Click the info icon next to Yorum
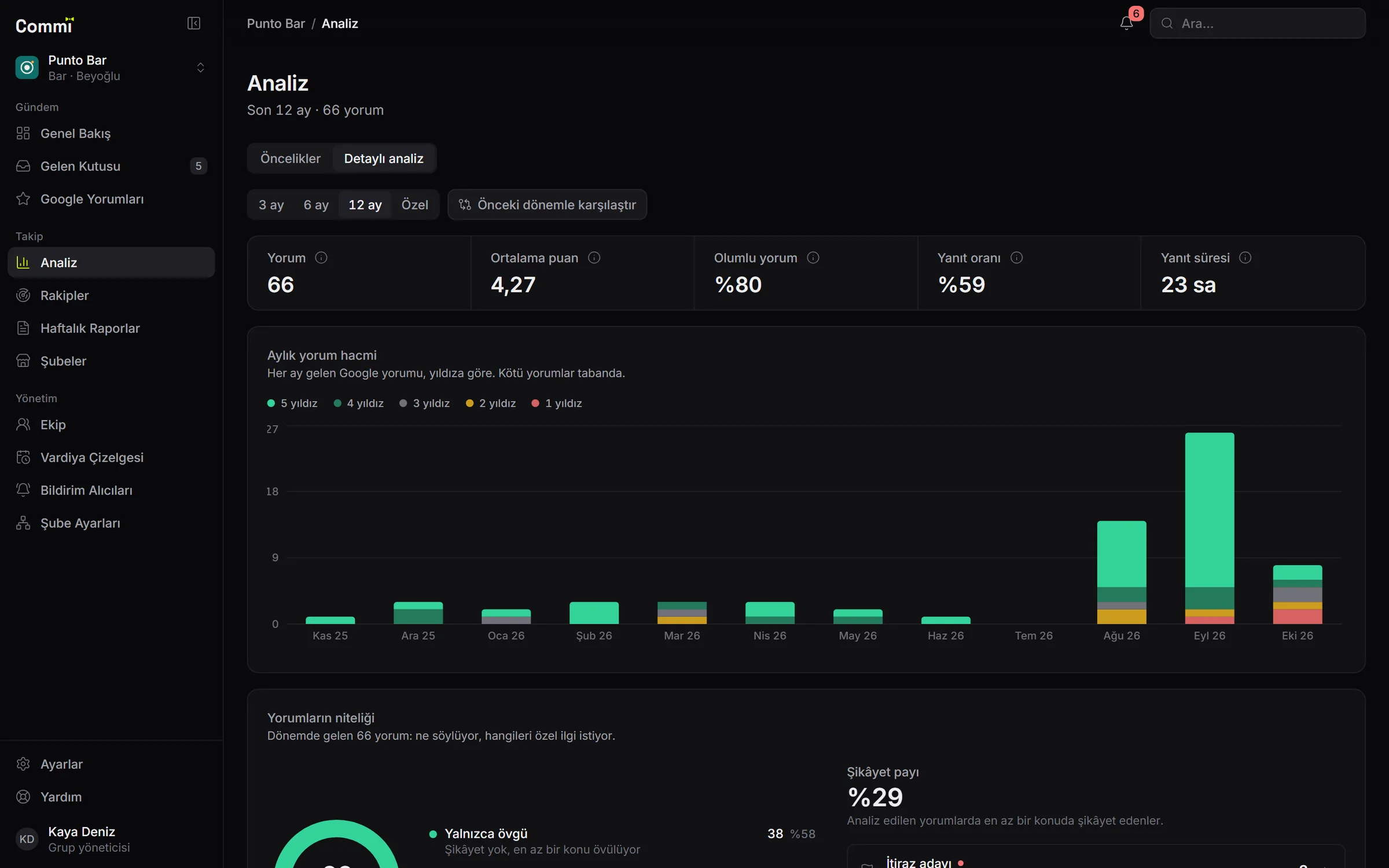Viewport: 1389px width, 868px height. click(x=321, y=258)
